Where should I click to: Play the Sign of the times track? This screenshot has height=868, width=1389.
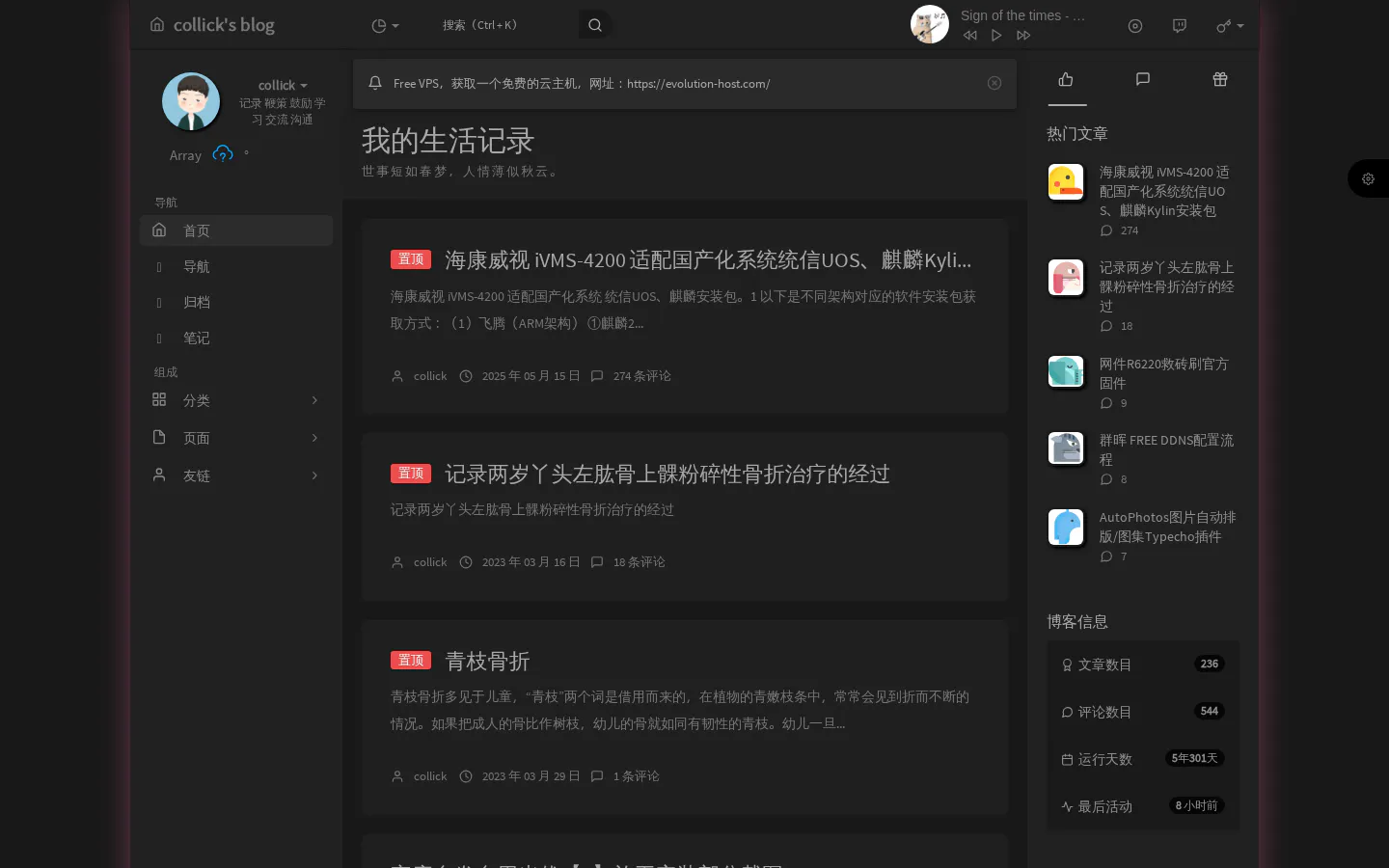(x=996, y=36)
